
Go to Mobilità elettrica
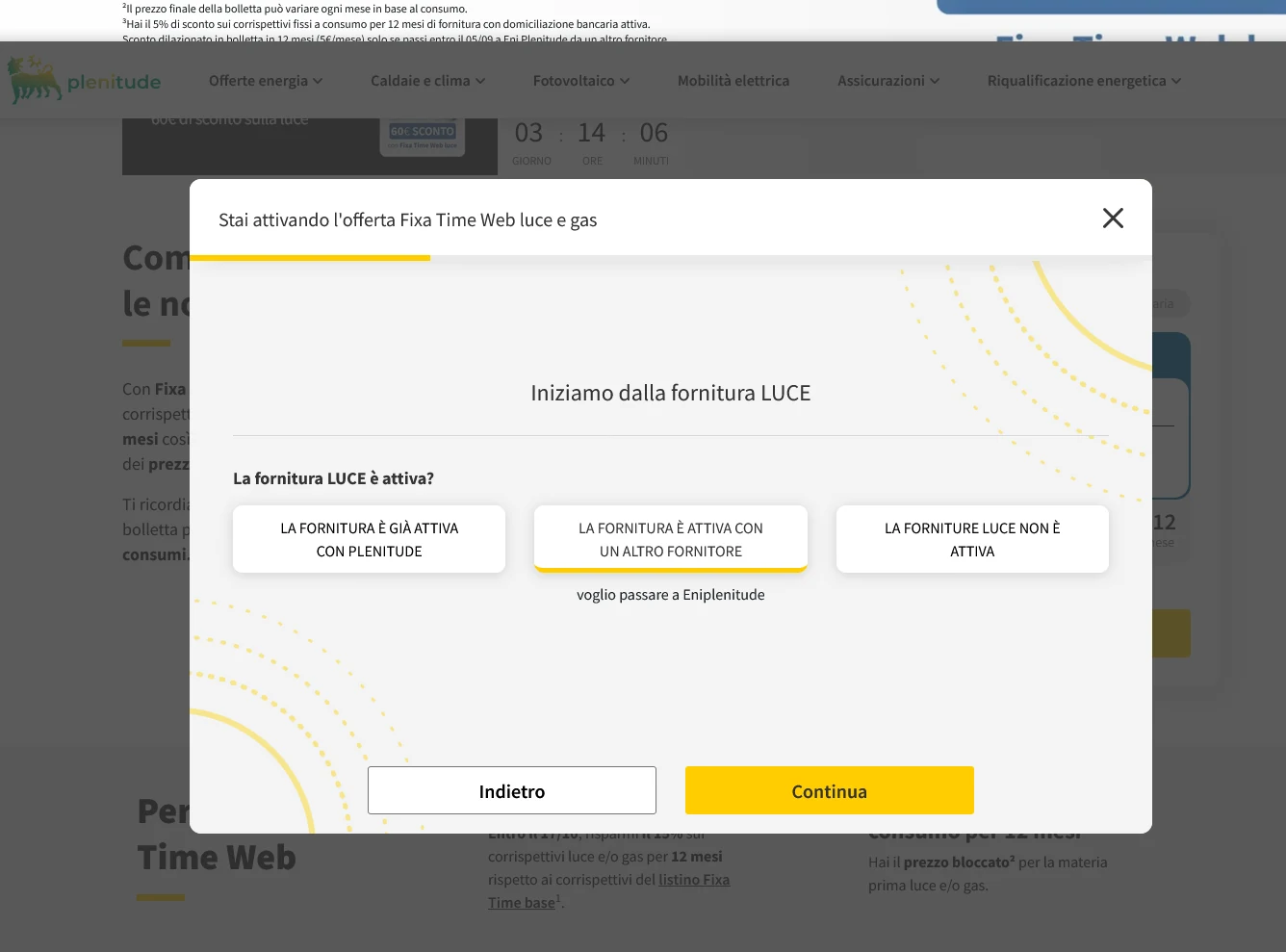pyautogui.click(x=733, y=81)
